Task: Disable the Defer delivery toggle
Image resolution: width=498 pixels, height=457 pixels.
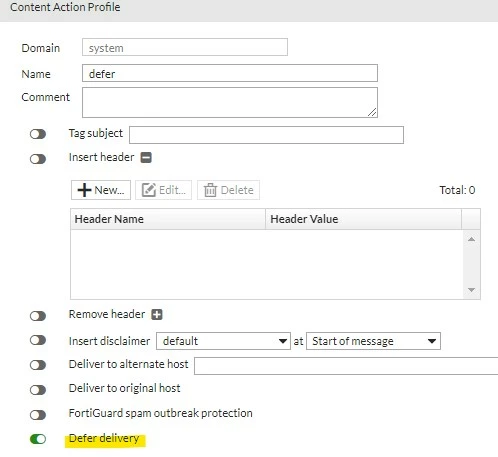Action: [x=38, y=439]
